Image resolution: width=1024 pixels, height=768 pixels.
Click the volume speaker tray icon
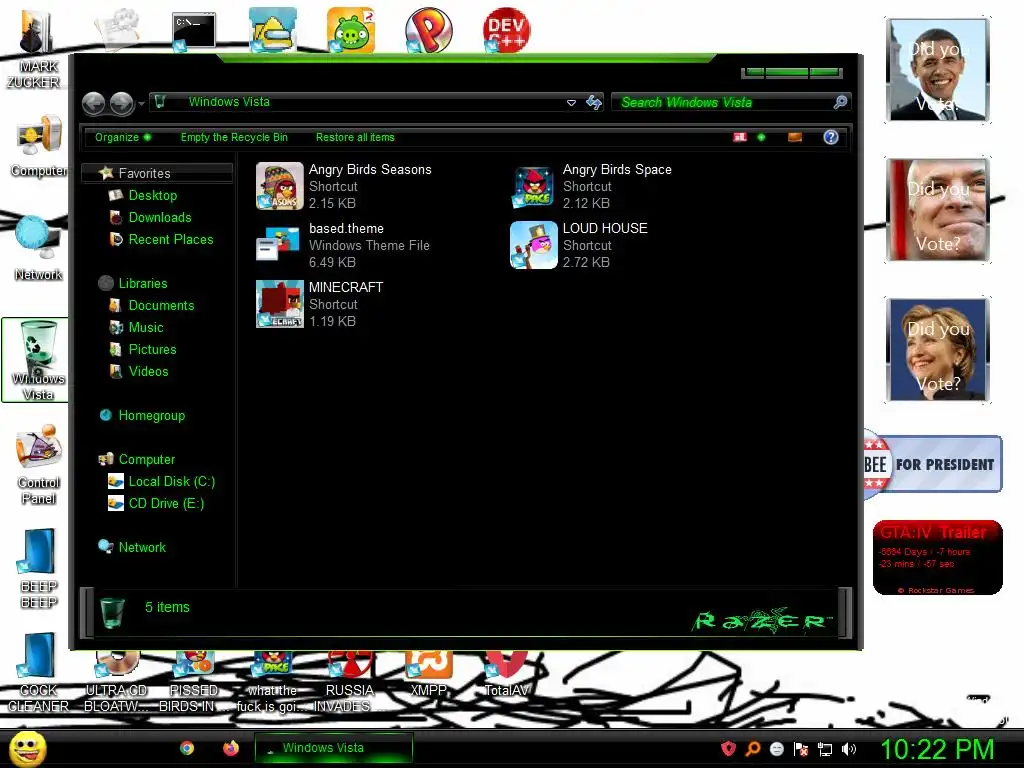[x=849, y=749]
